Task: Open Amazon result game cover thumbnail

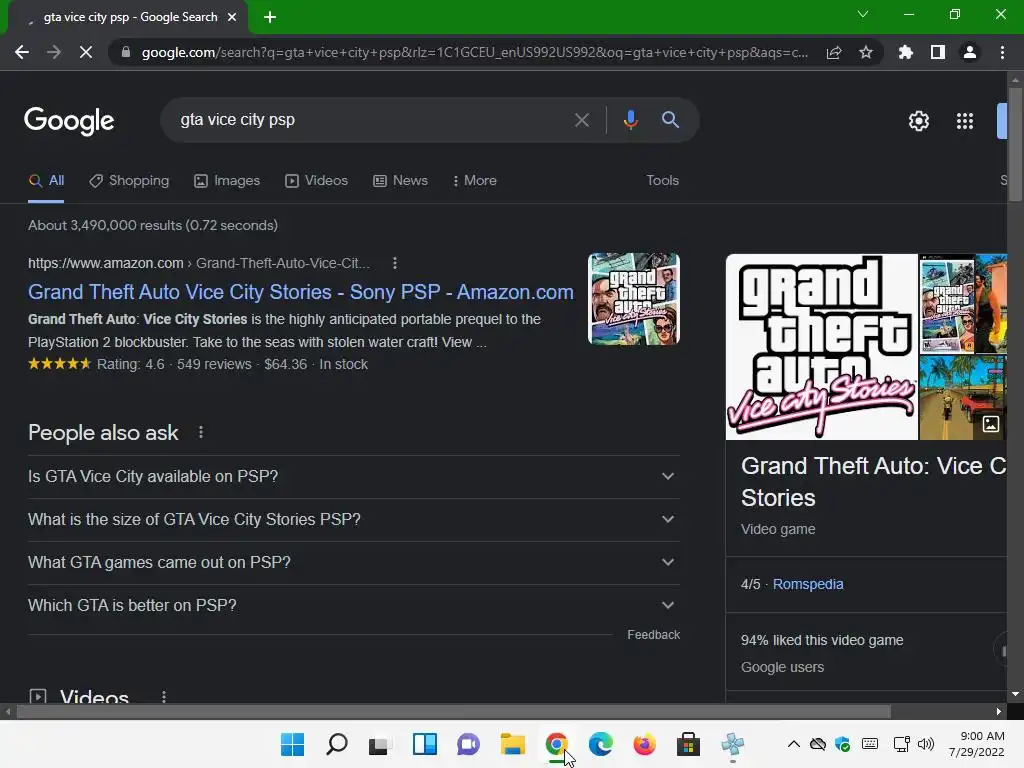Action: click(x=633, y=299)
